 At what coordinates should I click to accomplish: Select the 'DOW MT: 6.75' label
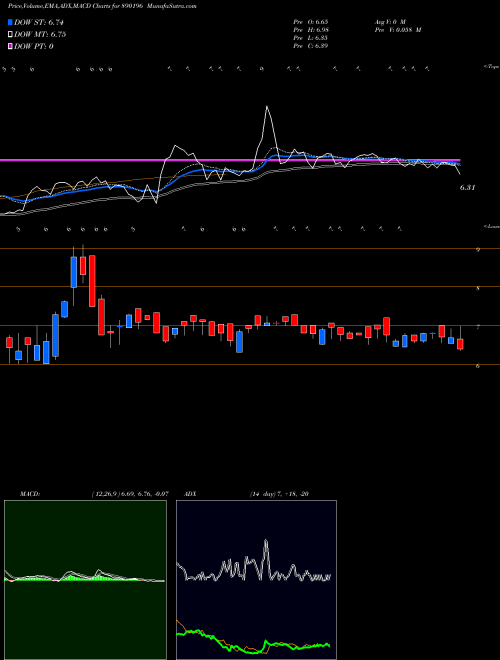pyautogui.click(x=40, y=35)
